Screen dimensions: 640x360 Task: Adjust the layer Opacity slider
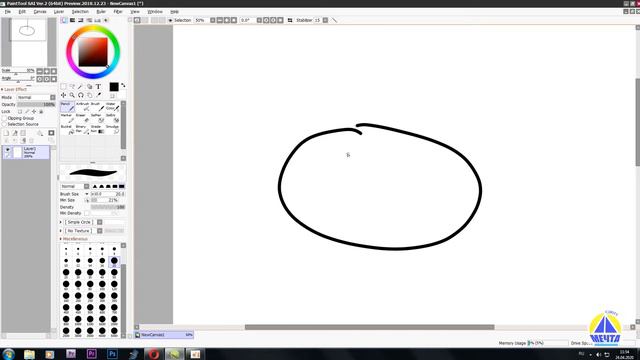coord(36,104)
